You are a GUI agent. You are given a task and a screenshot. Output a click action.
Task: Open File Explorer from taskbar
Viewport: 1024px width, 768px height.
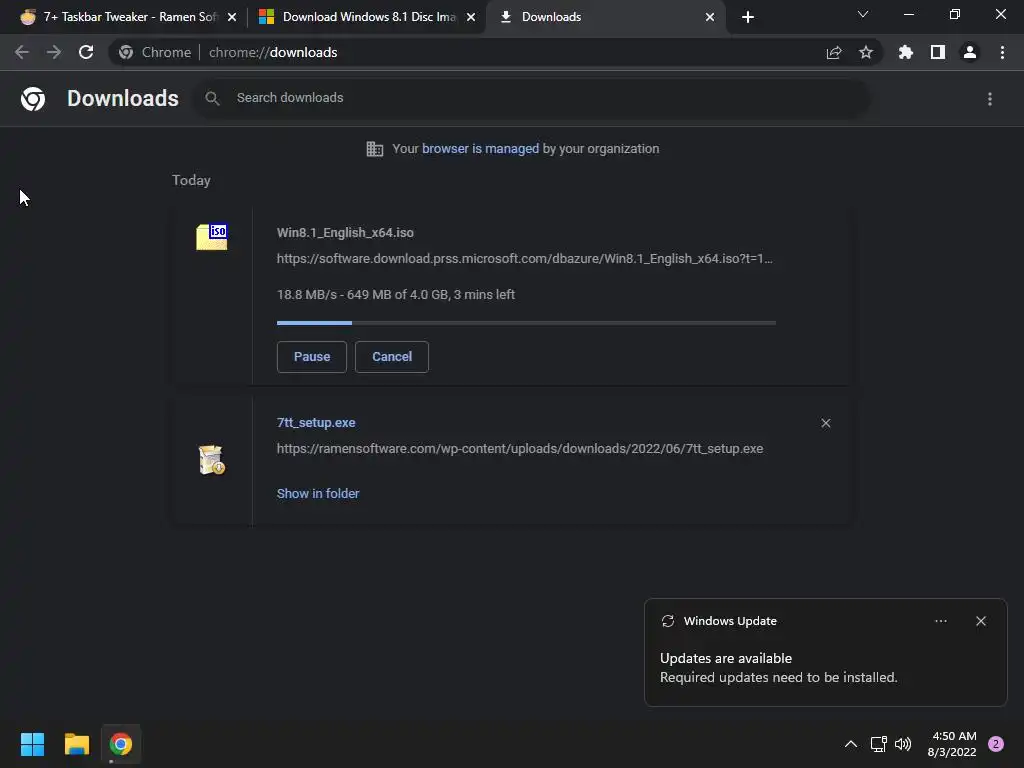coord(76,744)
